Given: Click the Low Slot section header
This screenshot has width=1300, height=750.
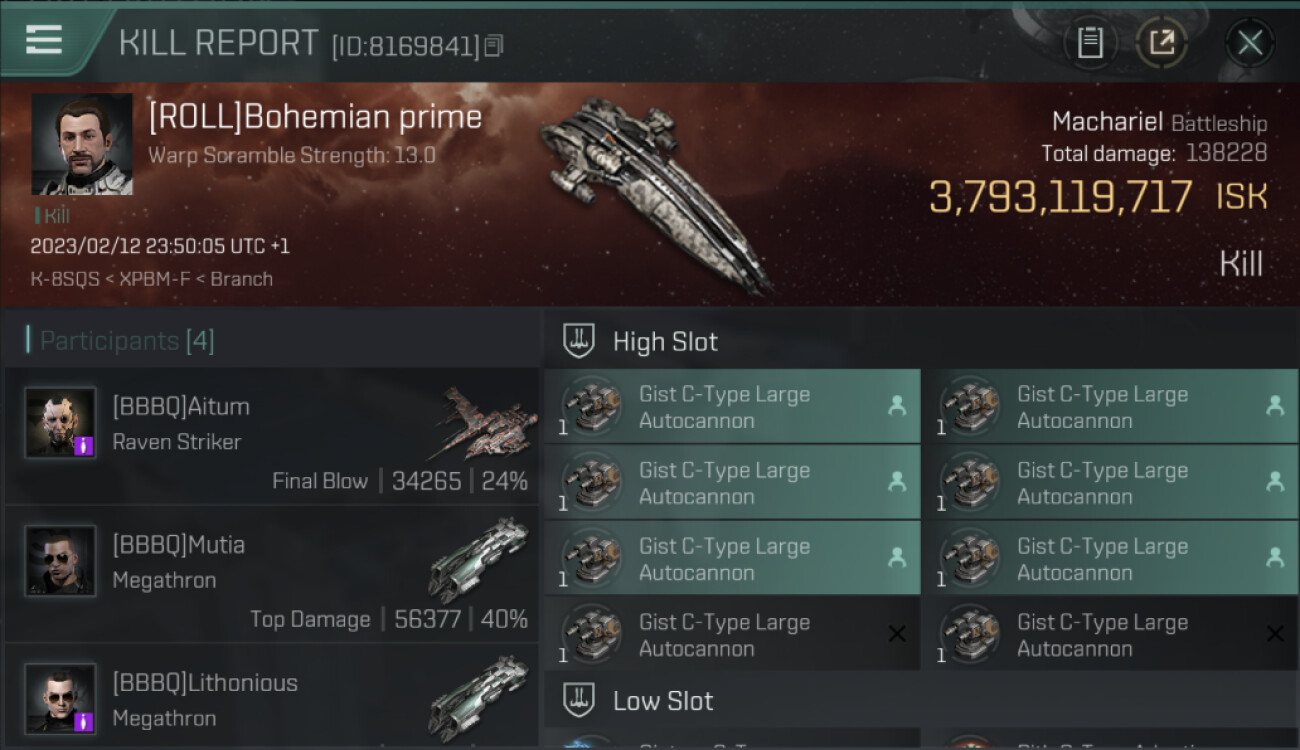Looking at the screenshot, I should pos(663,701).
